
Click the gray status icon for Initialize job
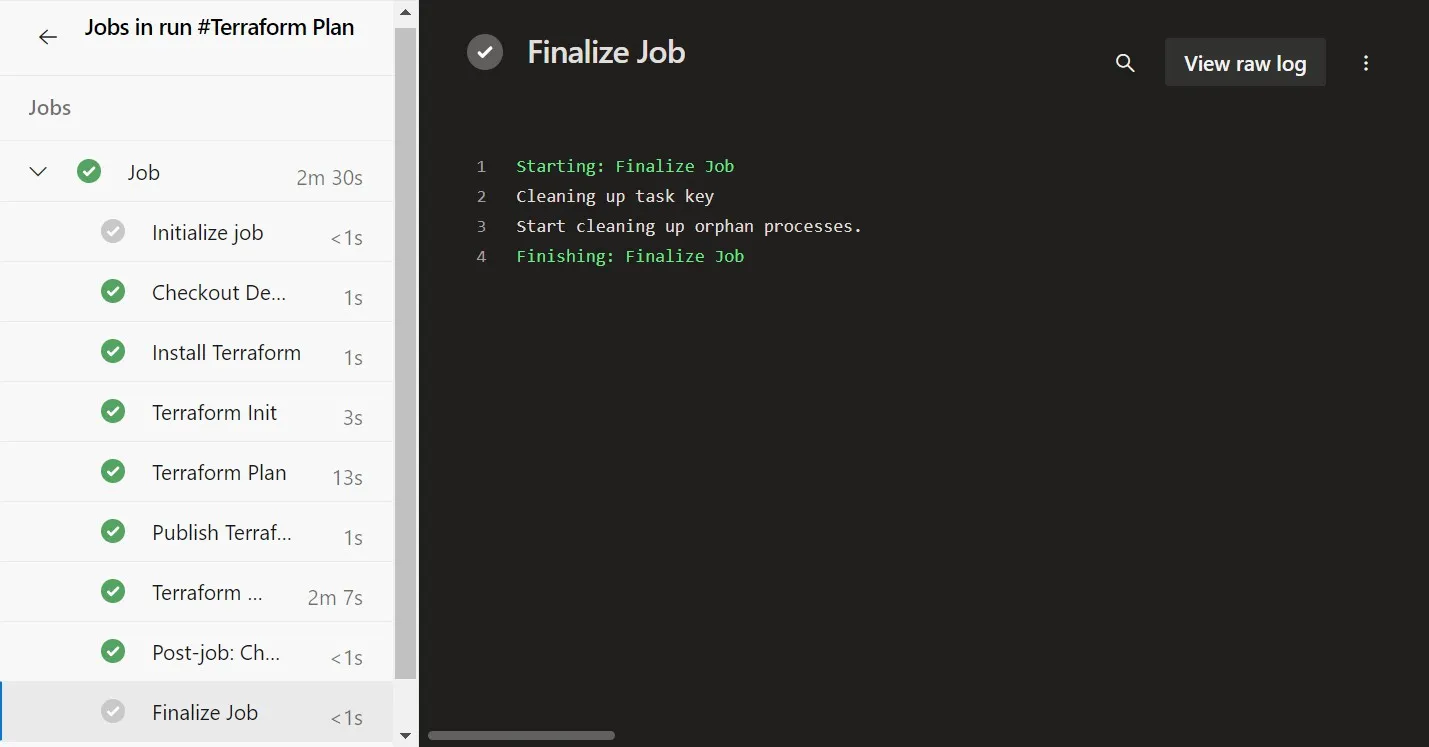pyautogui.click(x=113, y=232)
